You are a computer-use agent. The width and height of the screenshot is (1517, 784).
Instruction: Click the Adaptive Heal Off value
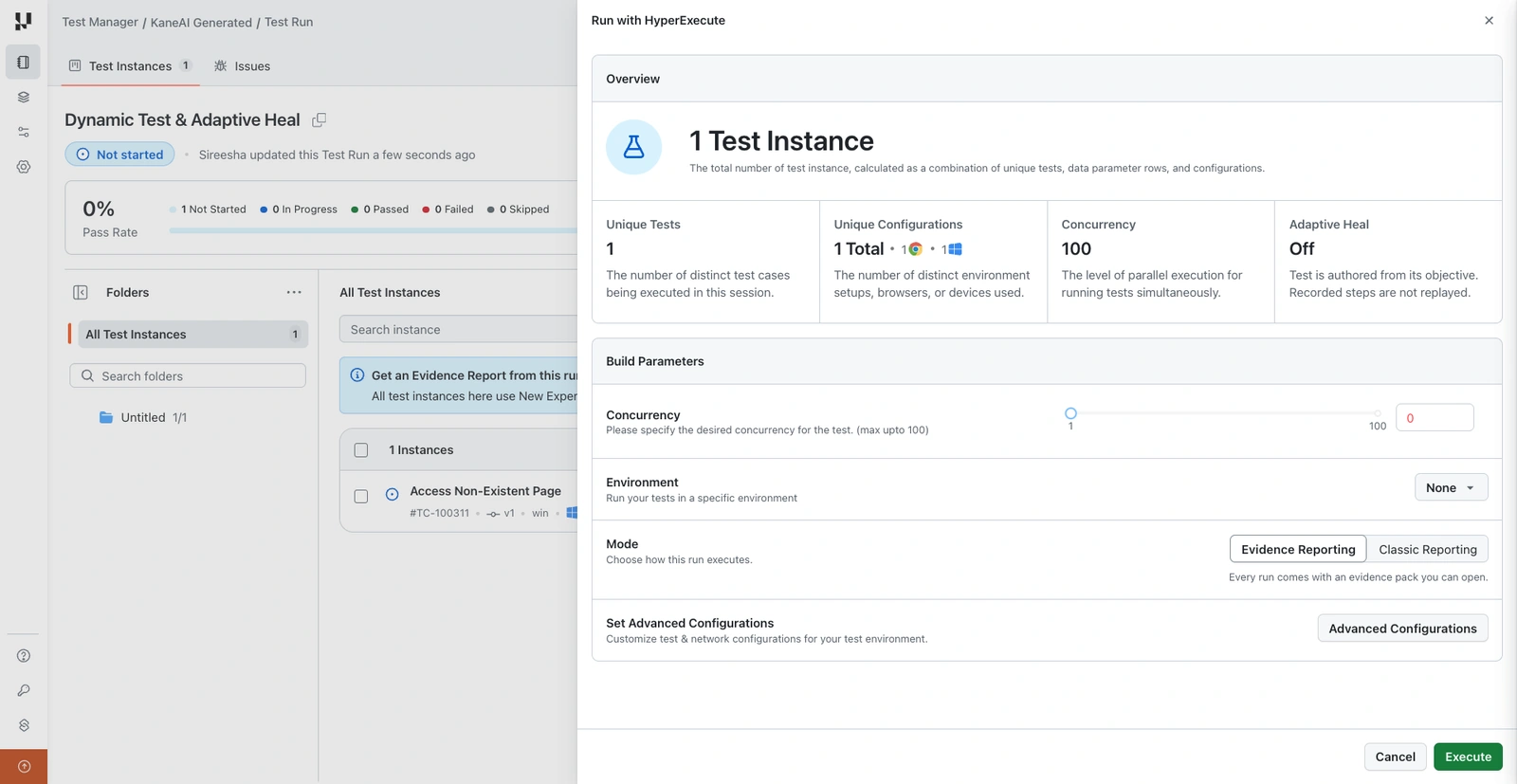coord(1302,249)
